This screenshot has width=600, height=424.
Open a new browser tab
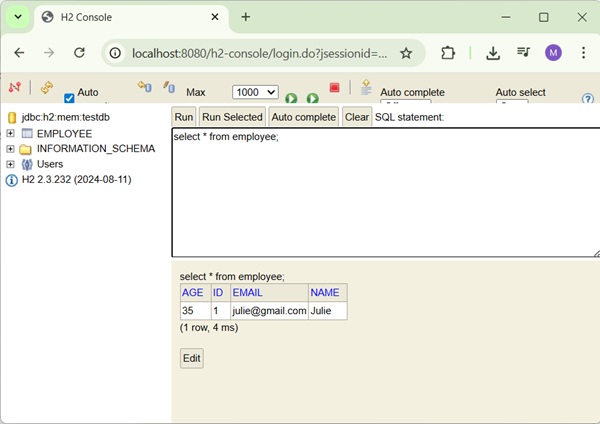tap(246, 17)
